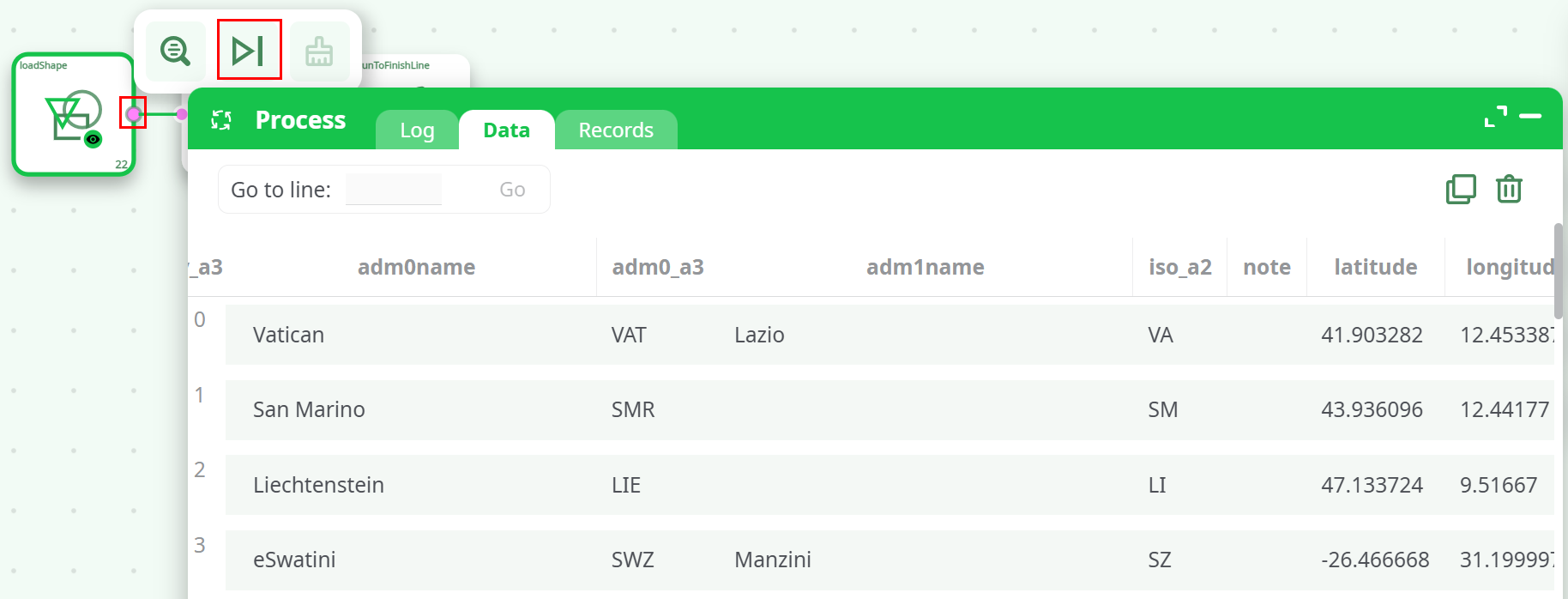1568x599 pixels.
Task: Click the Process panel refresh arrows icon
Action: pos(221,120)
